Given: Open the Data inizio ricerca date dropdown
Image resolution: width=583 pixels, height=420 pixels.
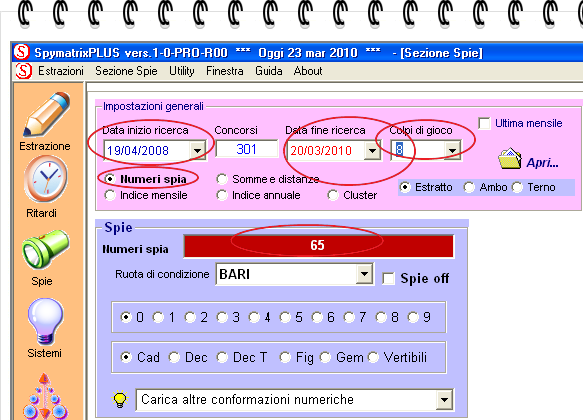Looking at the screenshot, I should [x=197, y=151].
